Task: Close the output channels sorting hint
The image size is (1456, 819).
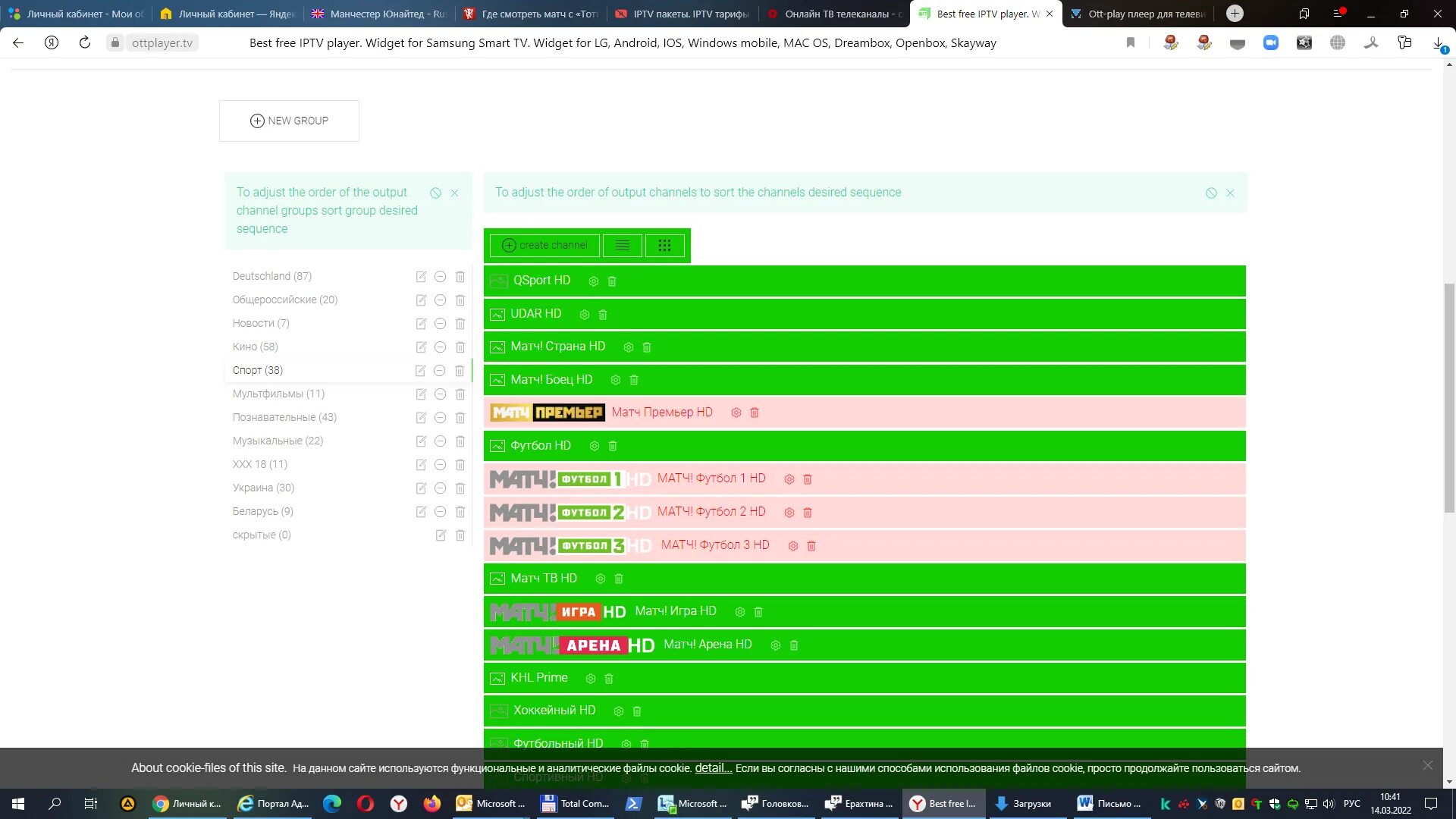Action: 1231,193
